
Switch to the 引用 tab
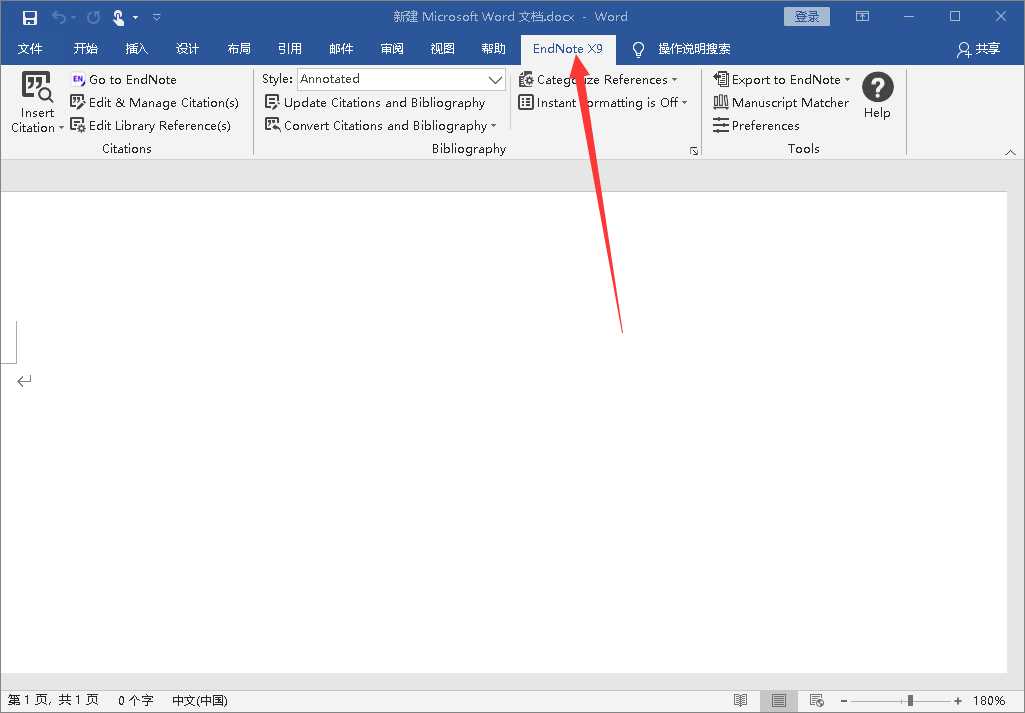coord(290,49)
